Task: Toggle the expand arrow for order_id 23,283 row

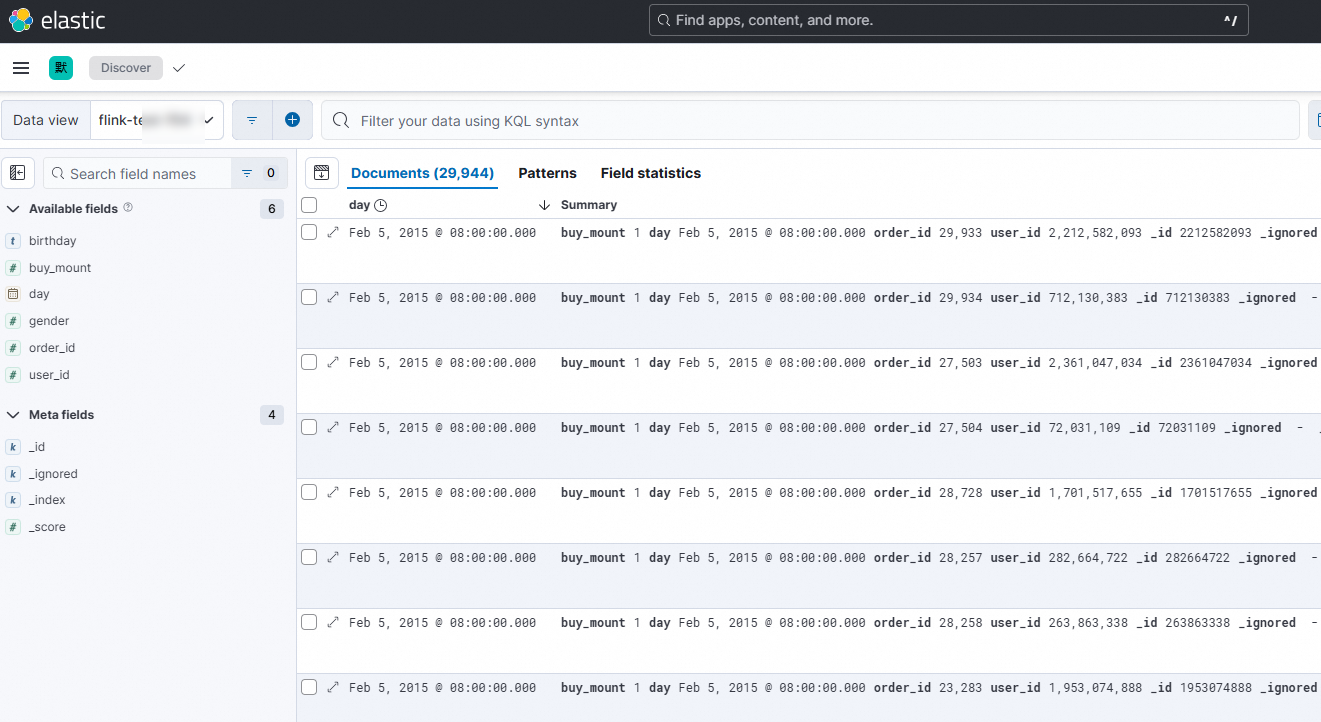Action: point(333,687)
